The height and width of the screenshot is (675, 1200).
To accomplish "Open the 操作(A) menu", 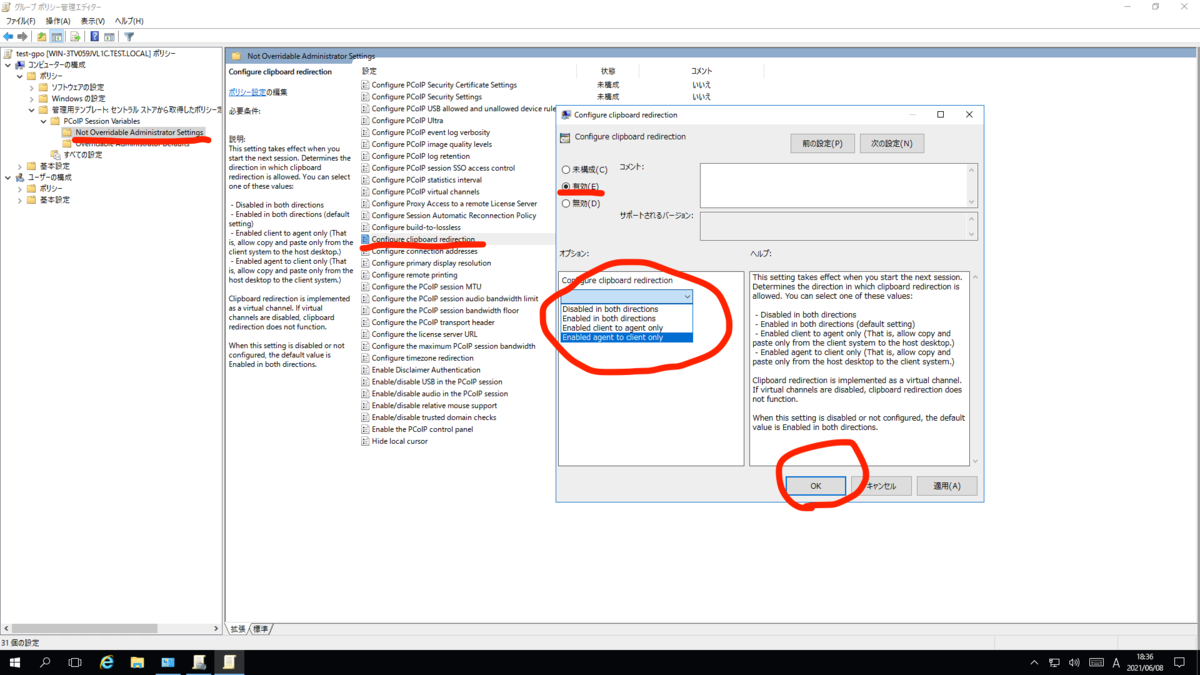I will tap(58, 21).
